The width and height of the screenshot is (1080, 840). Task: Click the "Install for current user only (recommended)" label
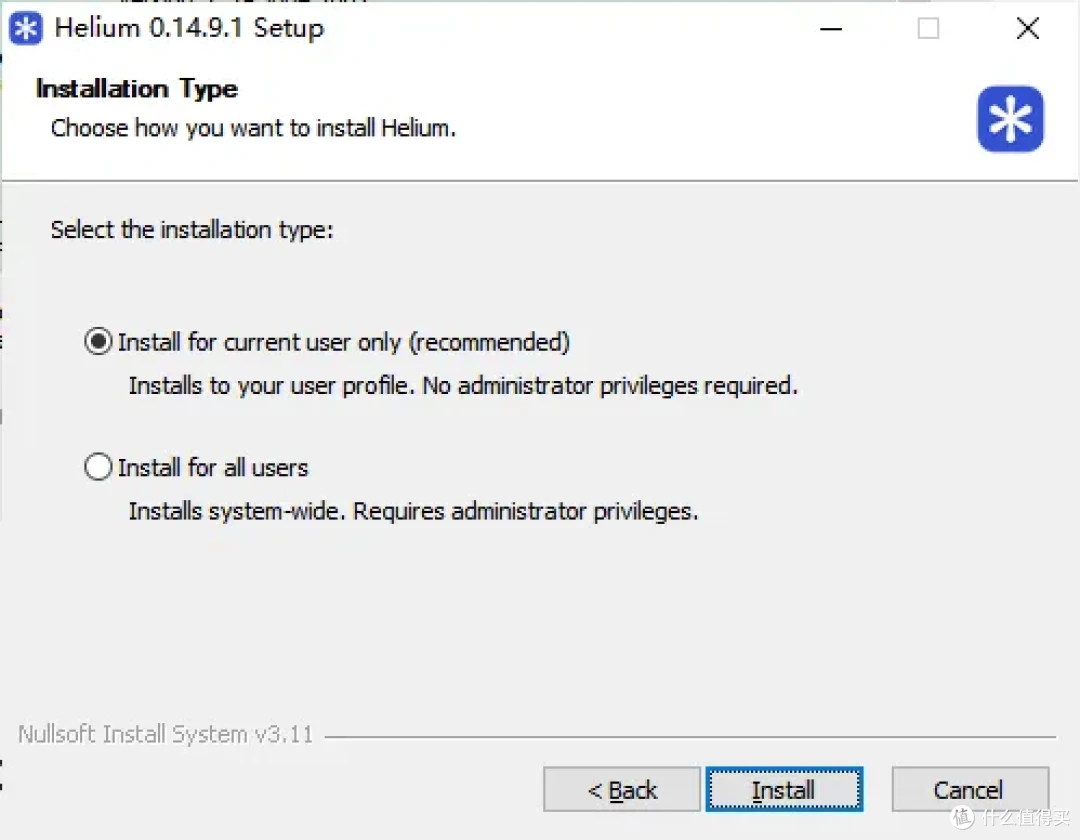[344, 342]
